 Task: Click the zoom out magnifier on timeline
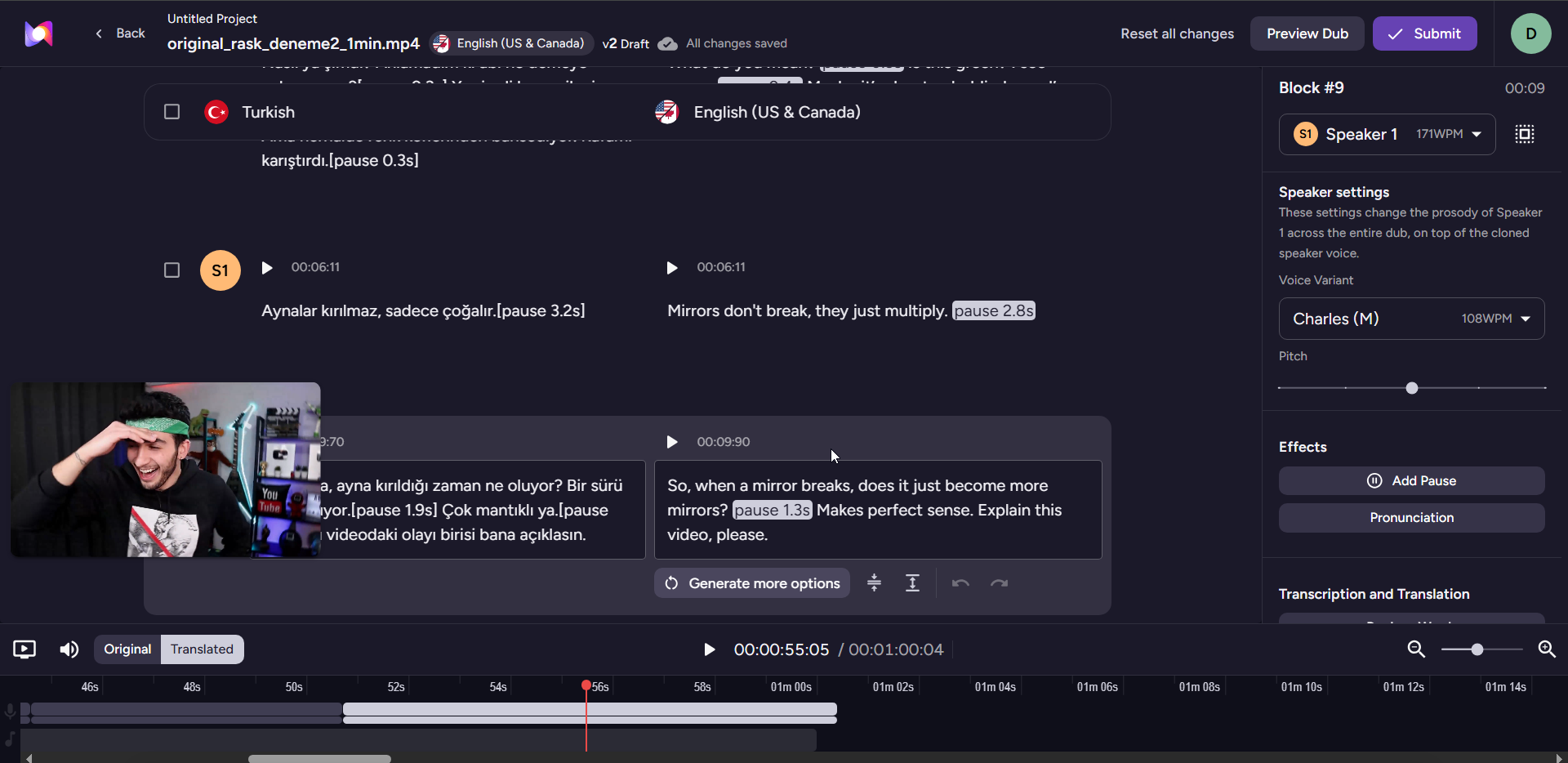coord(1417,649)
